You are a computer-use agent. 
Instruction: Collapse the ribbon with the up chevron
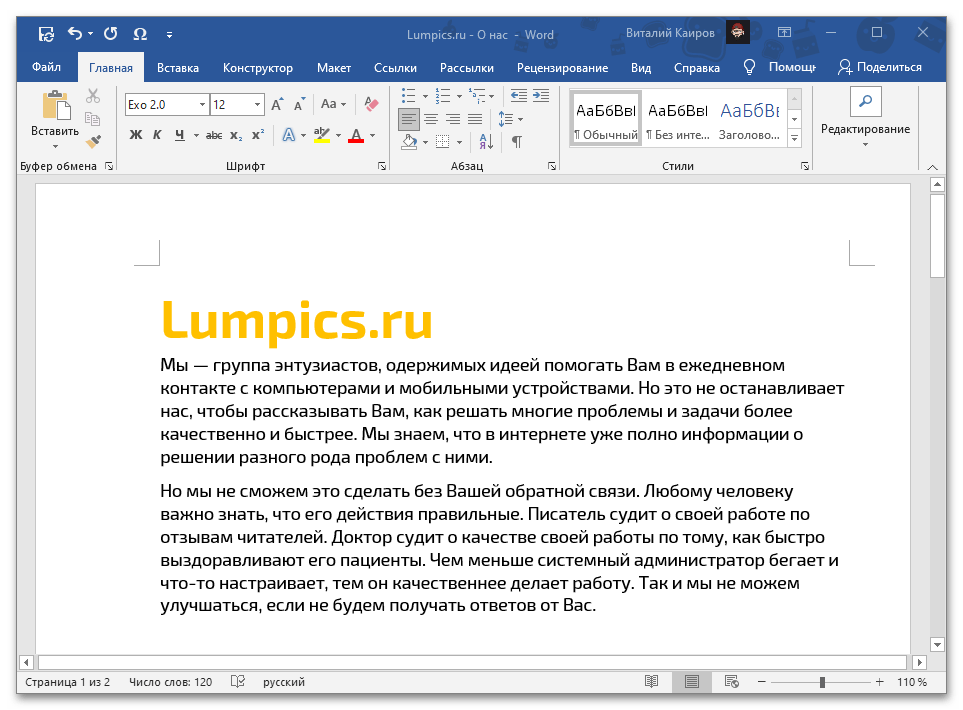[x=932, y=166]
